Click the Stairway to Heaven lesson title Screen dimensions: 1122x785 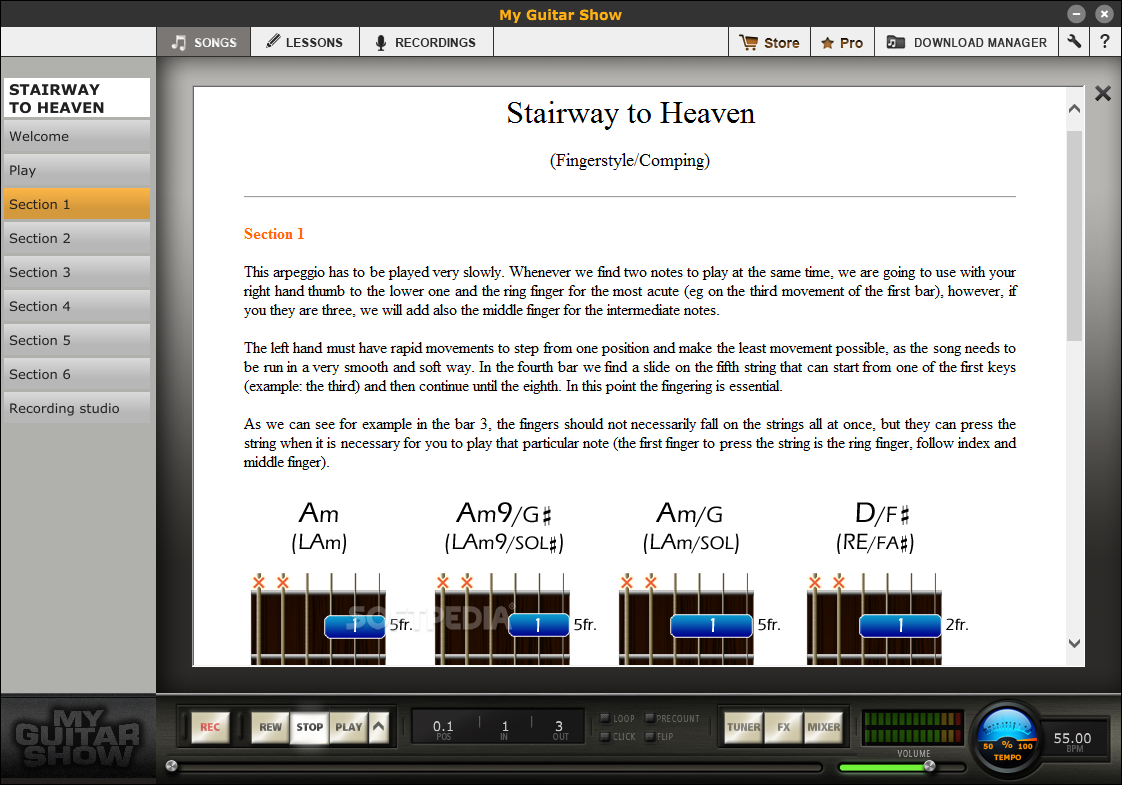[630, 113]
